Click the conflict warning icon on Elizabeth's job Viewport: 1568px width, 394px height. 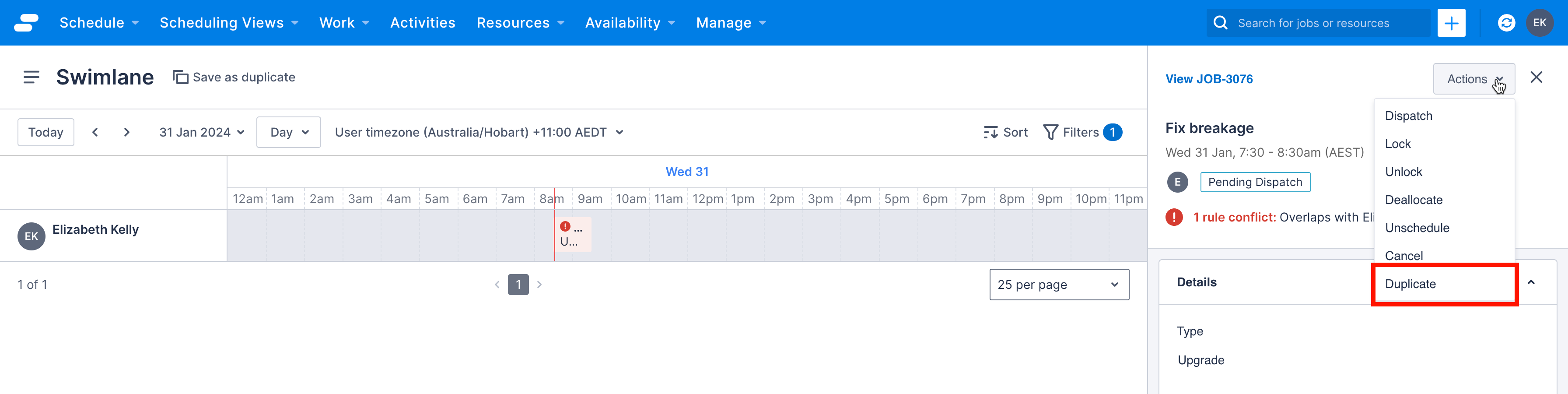click(565, 226)
